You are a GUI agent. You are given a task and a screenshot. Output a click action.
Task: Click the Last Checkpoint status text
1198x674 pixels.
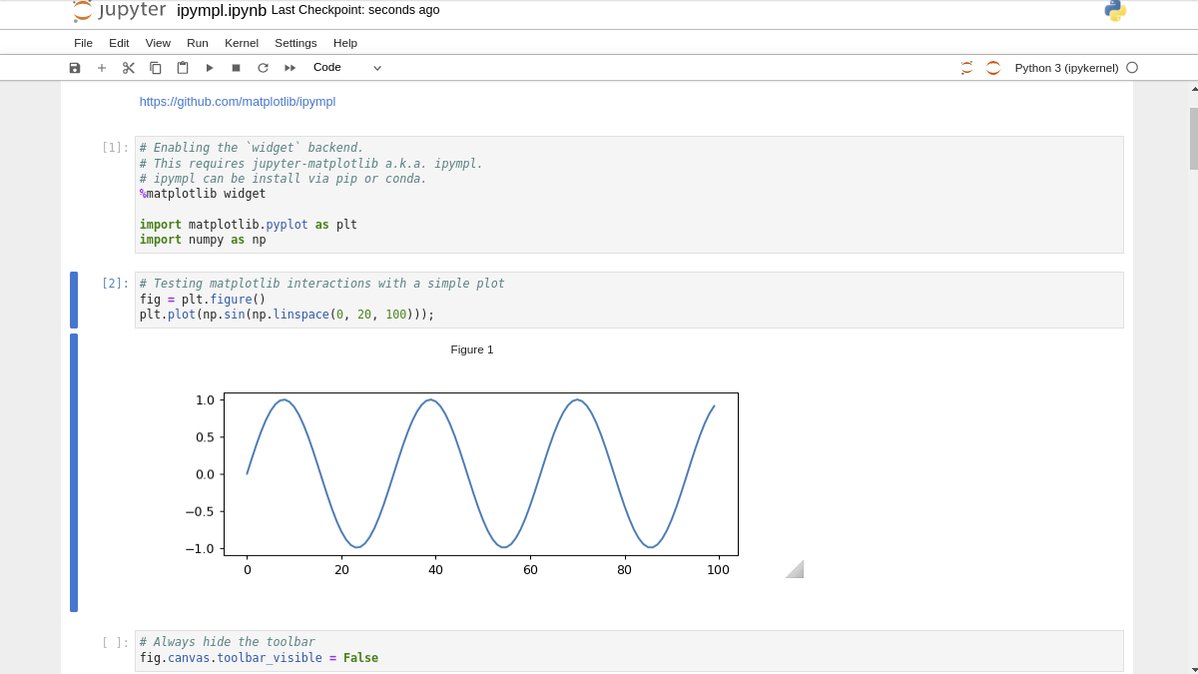(355, 10)
